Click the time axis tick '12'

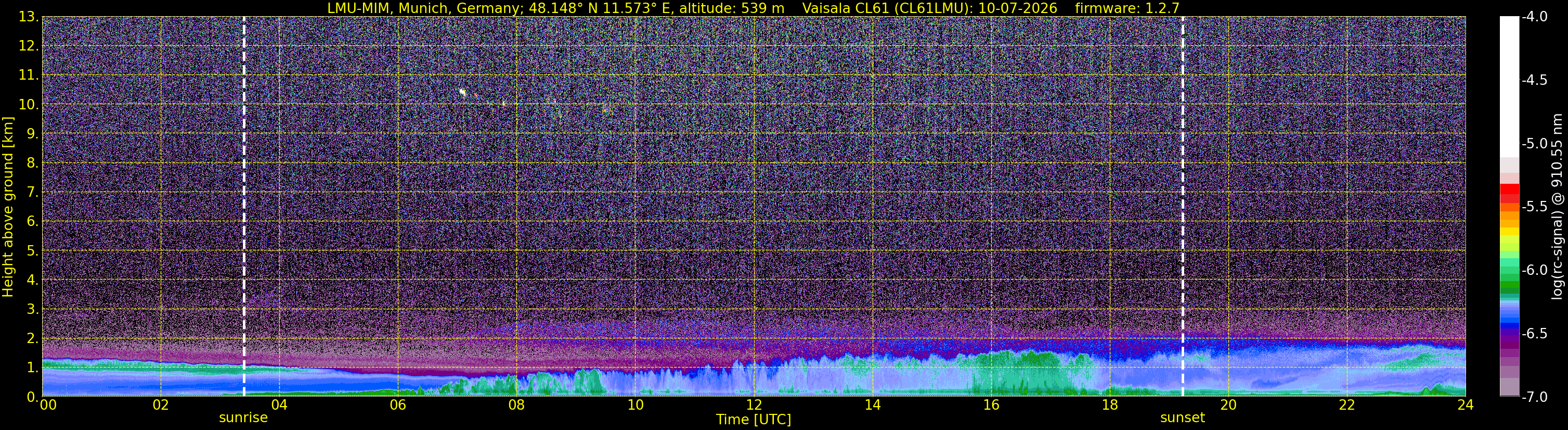[754, 405]
